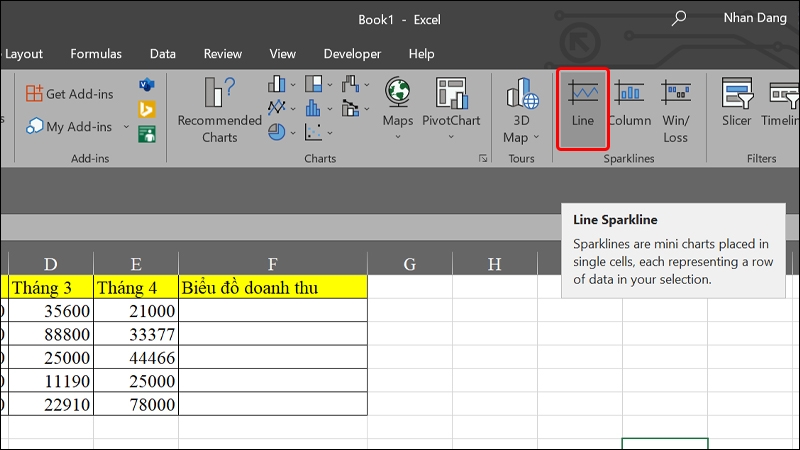Select cell containing 88800

(51, 334)
